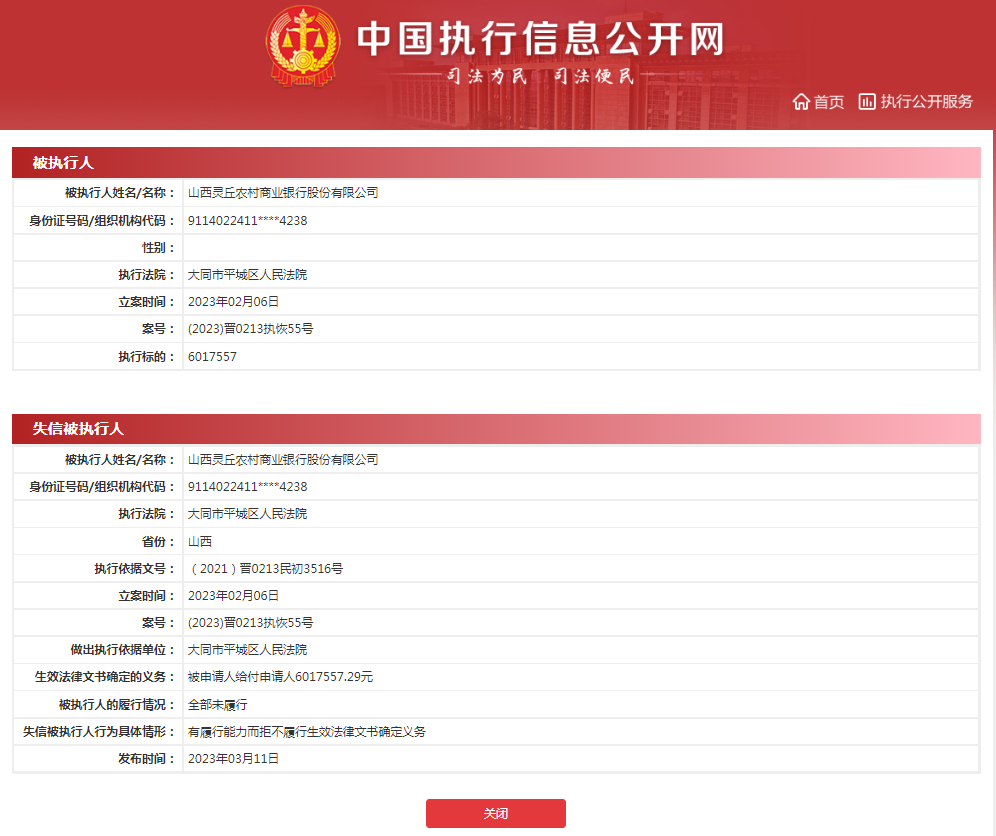This screenshot has width=996, height=836.
Task: Click the chart icon beside 执行公开服务
Action: [866, 102]
